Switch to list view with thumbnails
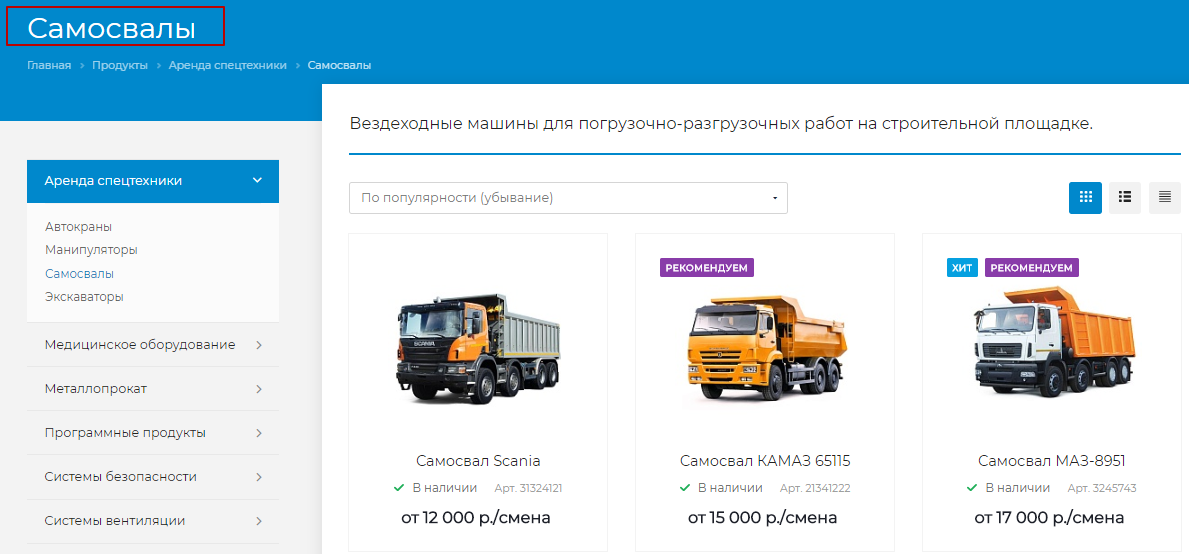The width and height of the screenshot is (1189, 554). click(x=1125, y=198)
